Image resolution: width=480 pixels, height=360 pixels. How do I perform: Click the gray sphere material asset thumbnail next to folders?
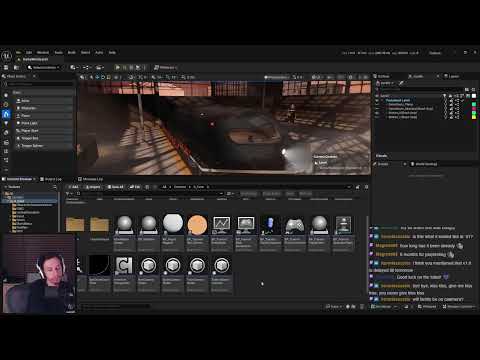(124, 224)
